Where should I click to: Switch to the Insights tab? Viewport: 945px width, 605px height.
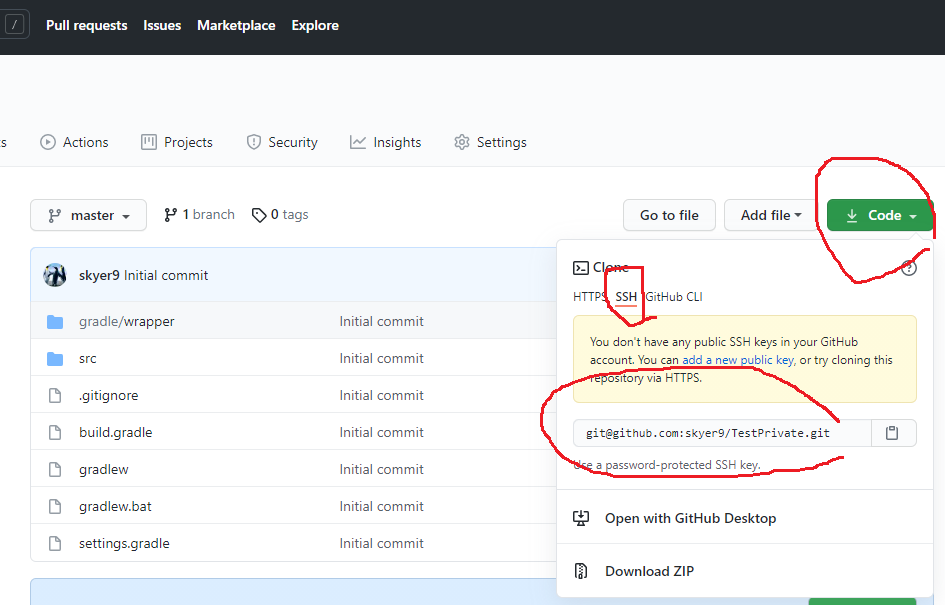click(386, 142)
